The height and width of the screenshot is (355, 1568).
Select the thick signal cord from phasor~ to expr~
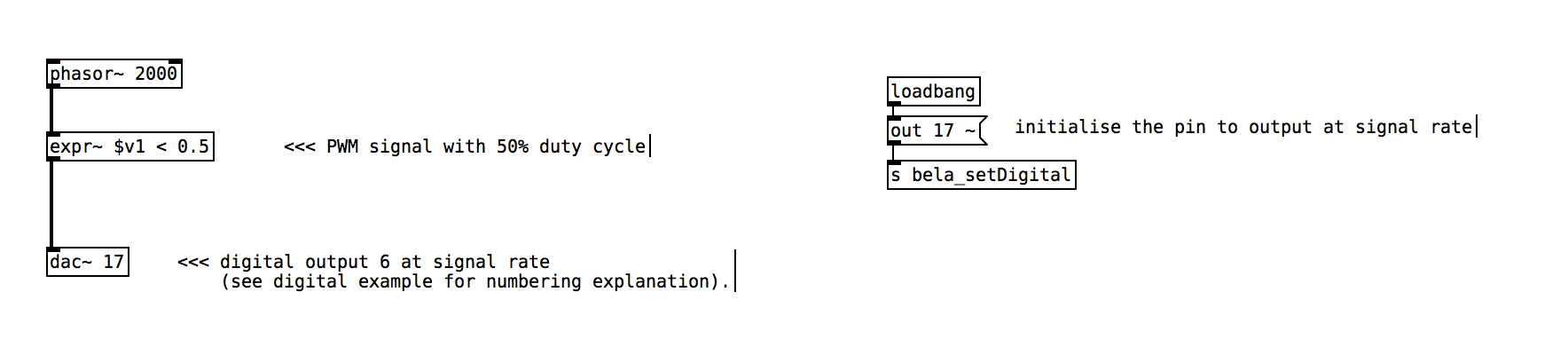(51, 110)
